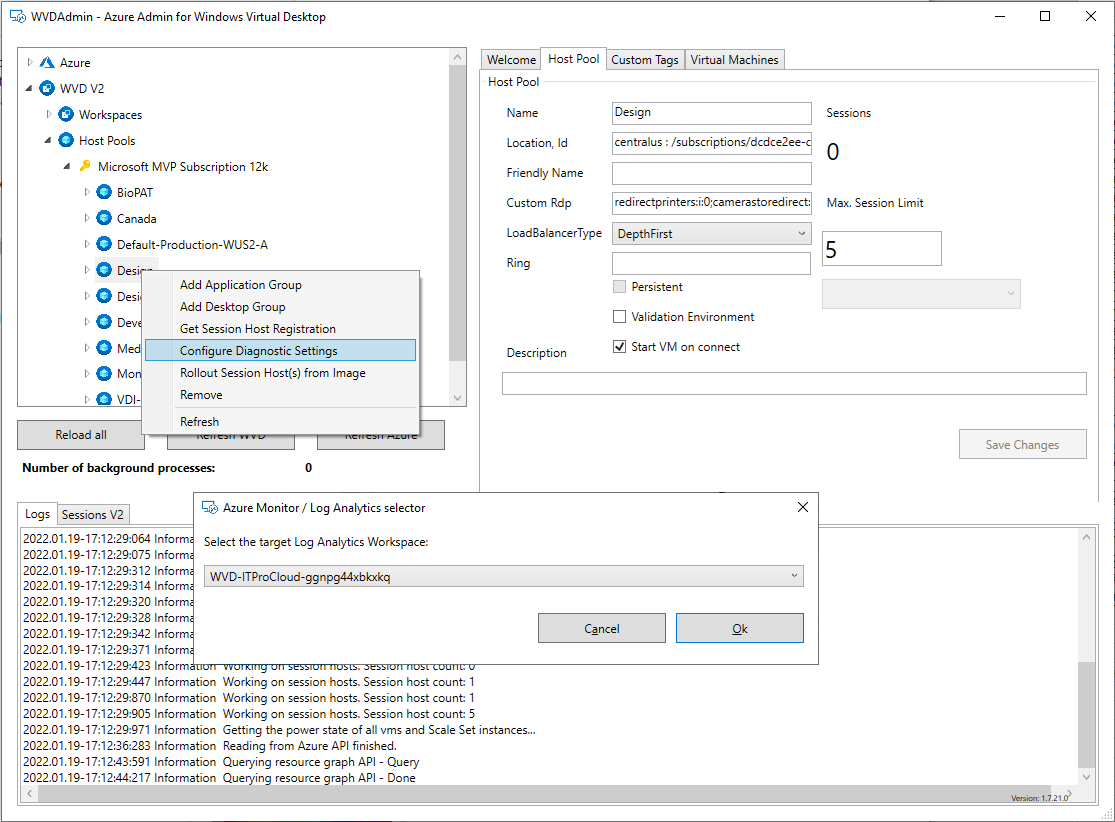Screen dimensions: 1115x822
Task: Select Configure Diagnostic Settings
Action: coord(280,351)
